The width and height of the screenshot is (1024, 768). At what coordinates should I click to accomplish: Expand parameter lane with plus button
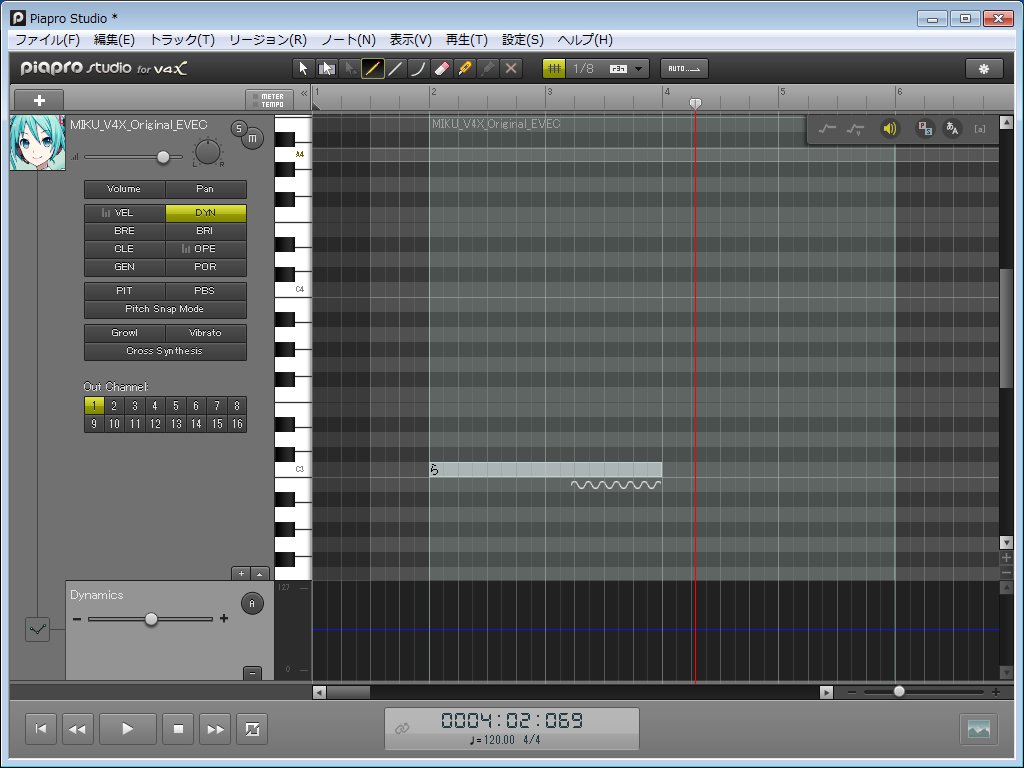click(241, 573)
